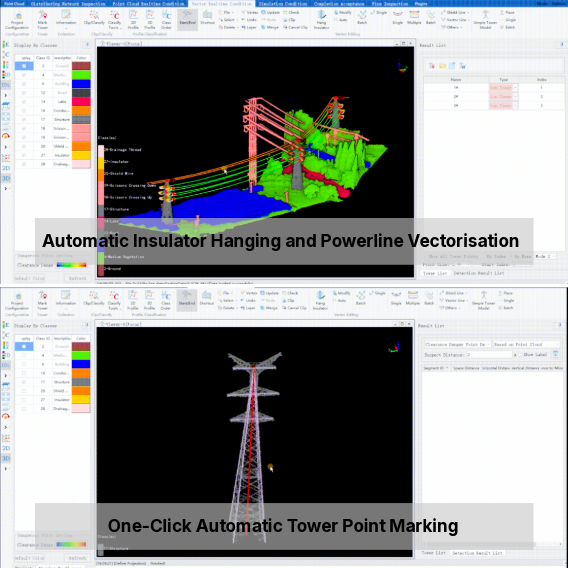This screenshot has width=568, height=568.
Task: Select Mark Tower in the lower window
Action: tap(42, 301)
